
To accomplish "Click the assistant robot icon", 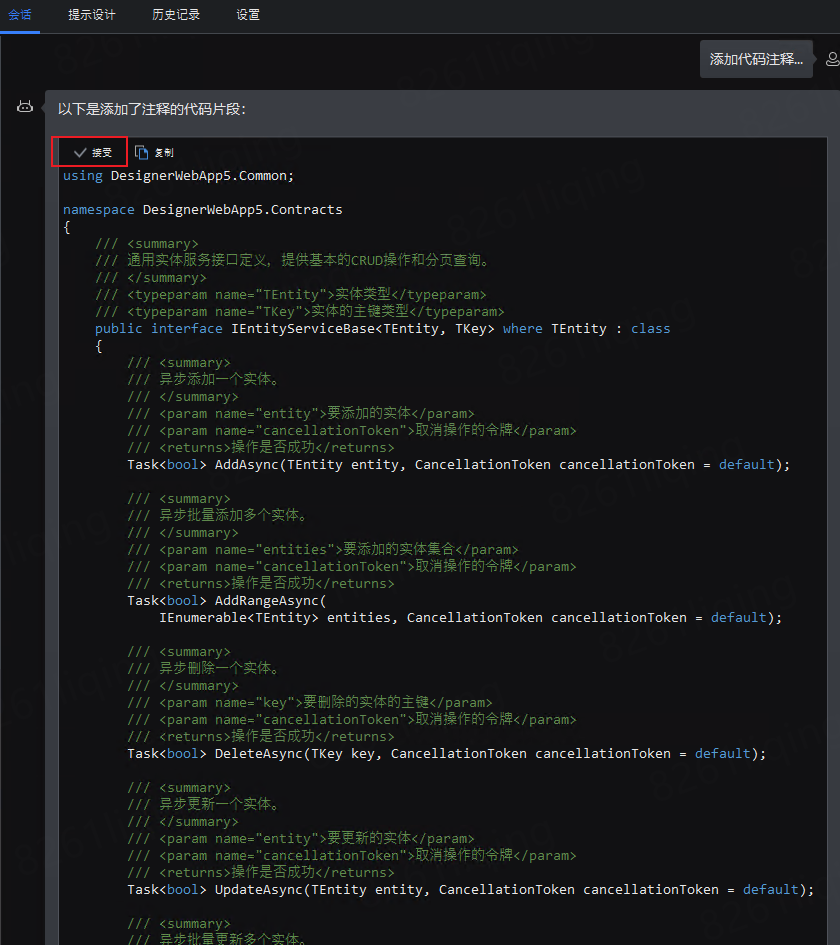I will pyautogui.click(x=25, y=107).
